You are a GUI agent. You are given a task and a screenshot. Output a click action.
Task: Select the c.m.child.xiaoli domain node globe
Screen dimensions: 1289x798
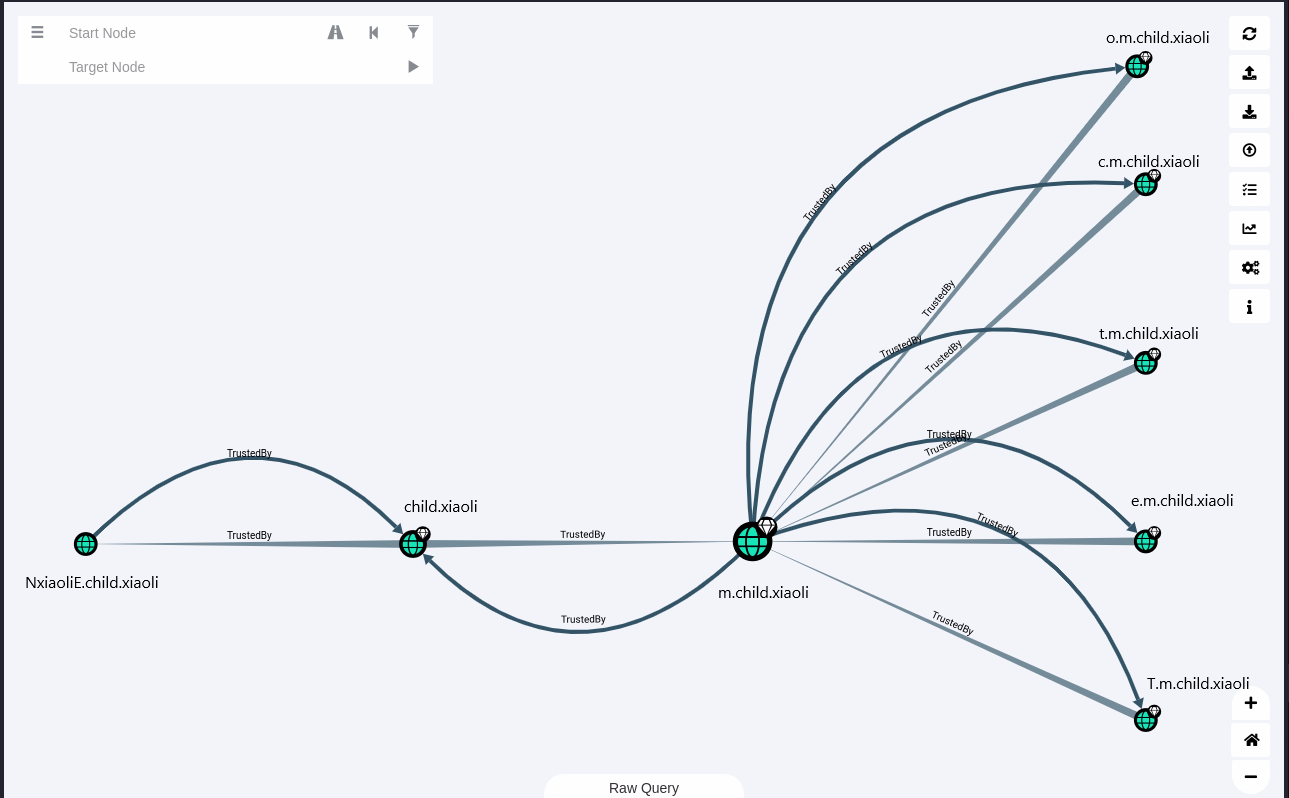click(x=1146, y=184)
